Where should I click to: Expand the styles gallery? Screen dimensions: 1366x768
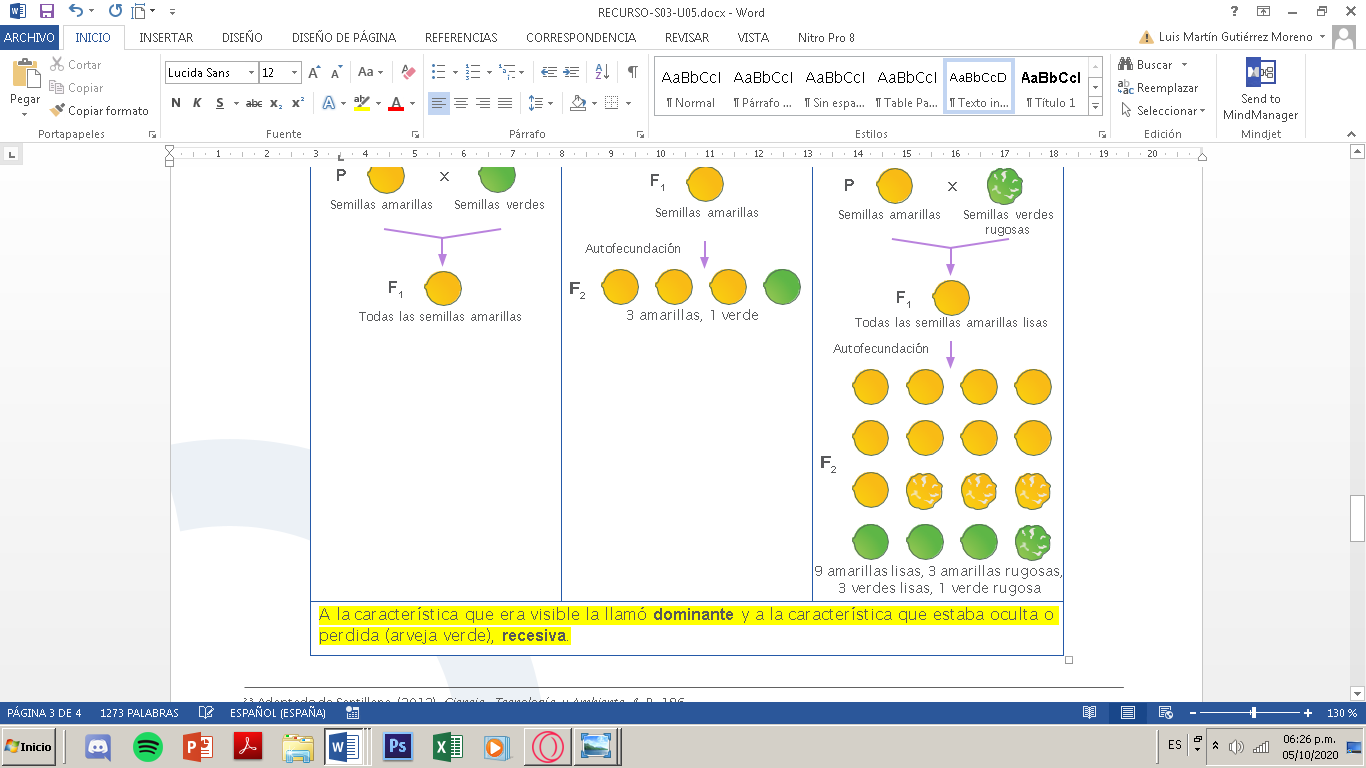[1095, 106]
